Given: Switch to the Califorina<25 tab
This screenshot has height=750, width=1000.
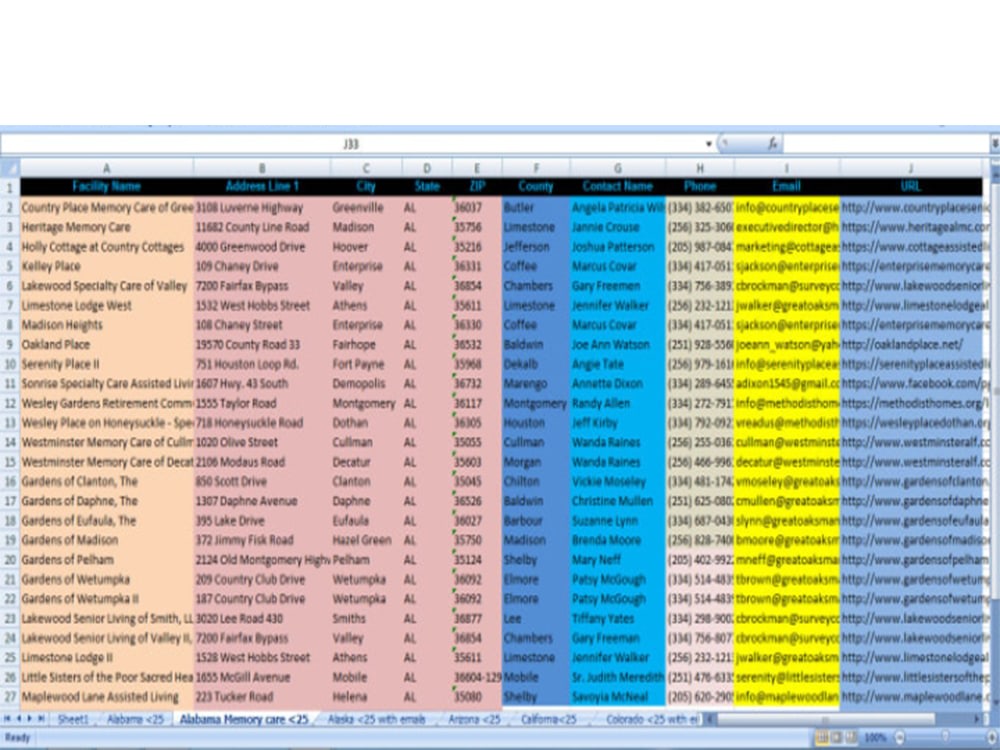Looking at the screenshot, I should tap(548, 719).
